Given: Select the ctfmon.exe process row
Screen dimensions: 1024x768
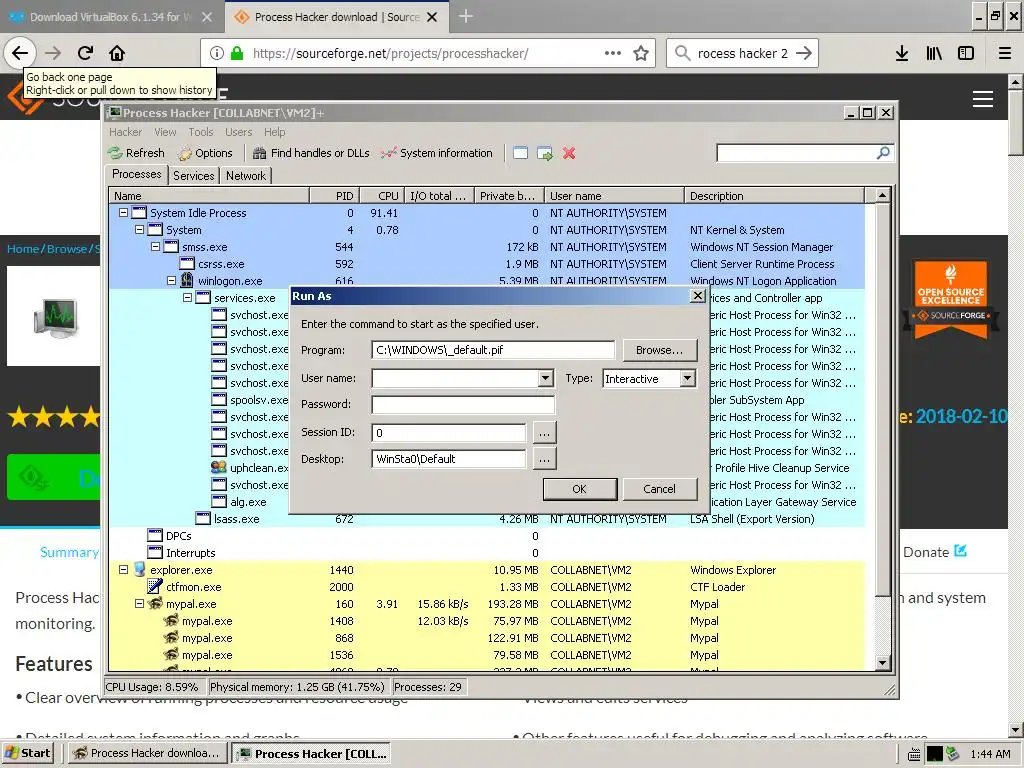Looking at the screenshot, I should [487, 587].
